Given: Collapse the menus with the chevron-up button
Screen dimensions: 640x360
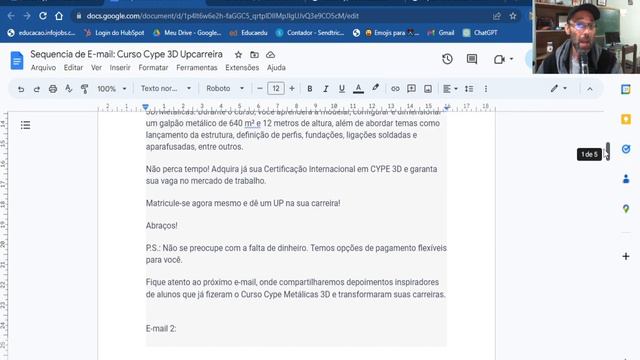Looking at the screenshot, I should (x=590, y=89).
